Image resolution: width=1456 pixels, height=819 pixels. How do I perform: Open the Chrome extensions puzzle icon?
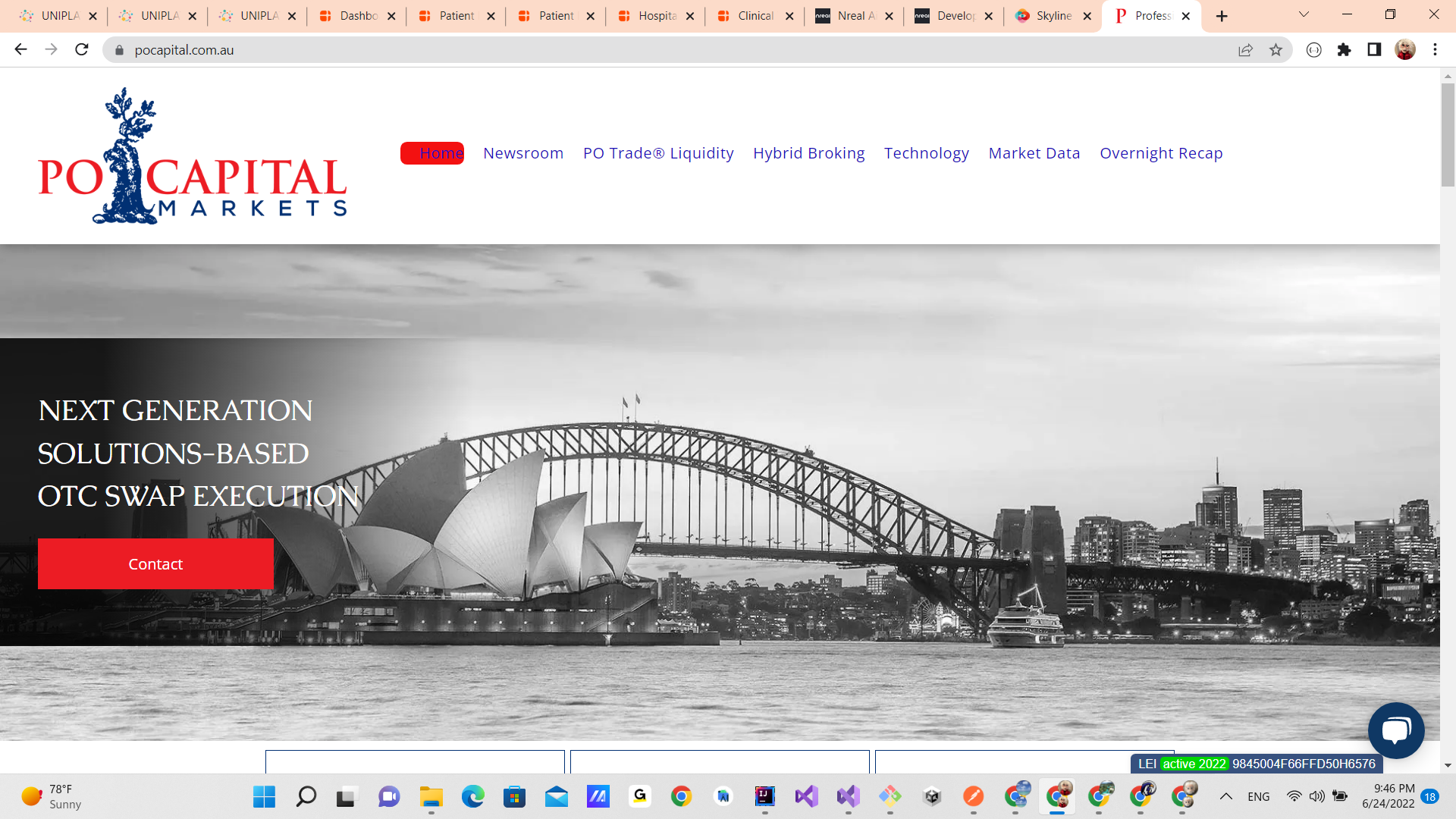(1344, 50)
